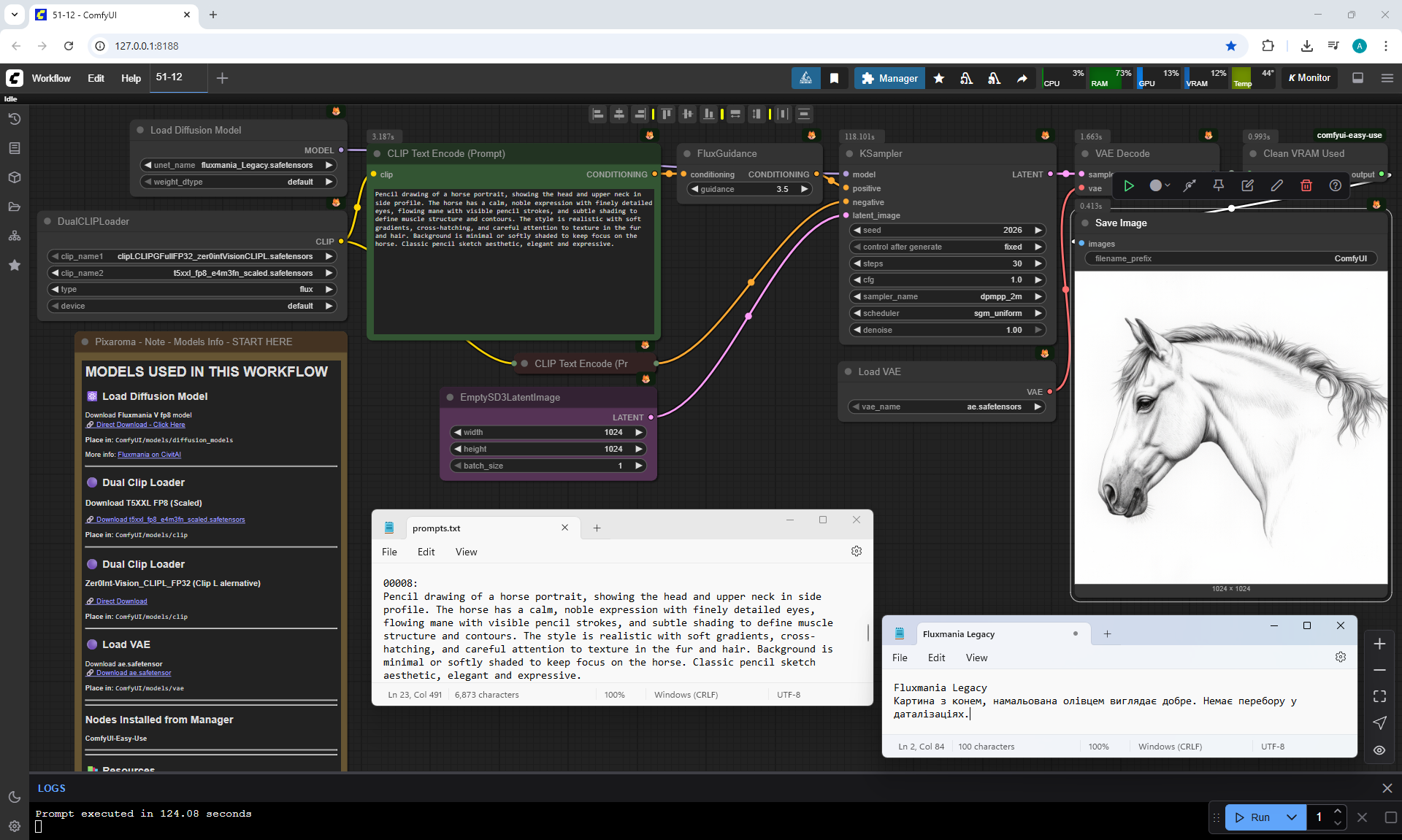Pin the selected node with pin icon
The width and height of the screenshot is (1402, 840).
coord(1219,185)
